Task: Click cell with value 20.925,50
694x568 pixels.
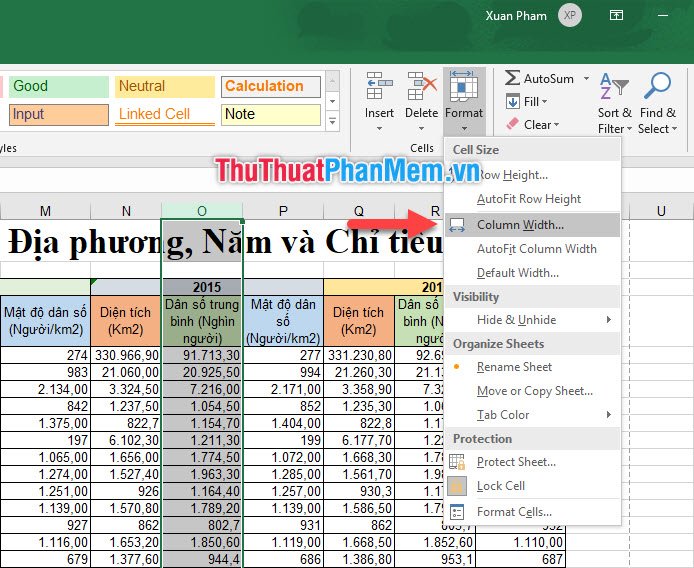Action: (202, 372)
